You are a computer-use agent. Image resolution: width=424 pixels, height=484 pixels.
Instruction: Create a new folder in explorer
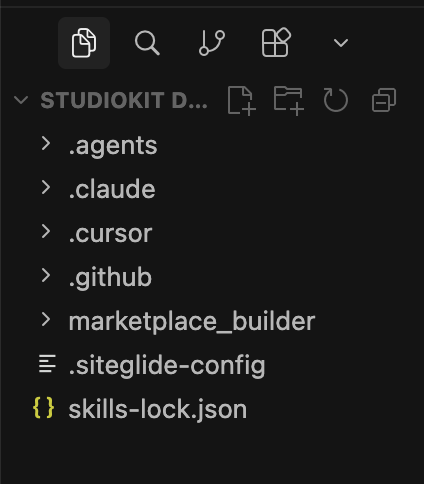(289, 100)
